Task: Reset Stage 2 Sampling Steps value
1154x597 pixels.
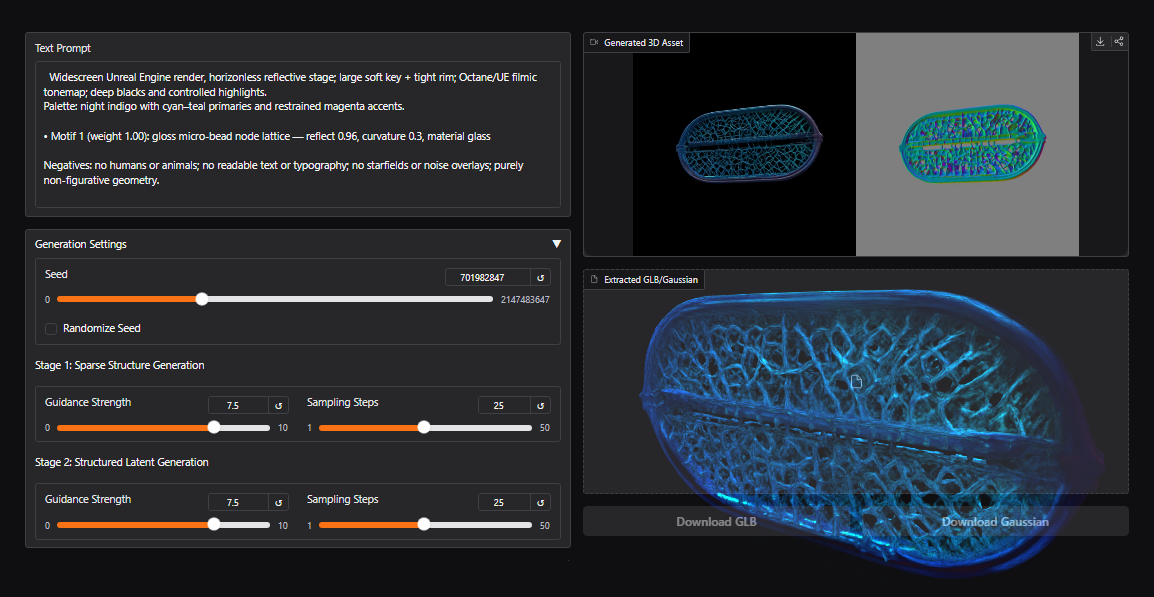Action: tap(541, 502)
